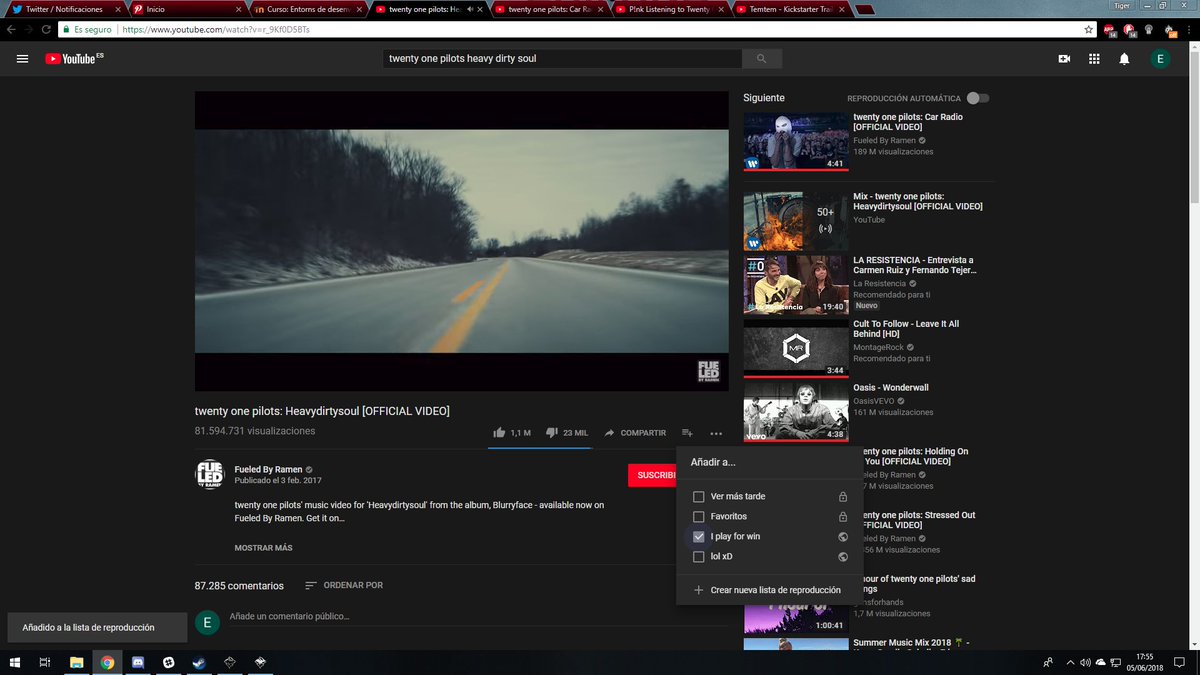The width and height of the screenshot is (1200, 675).
Task: Click the browser address bar URL
Action: [x=216, y=30]
